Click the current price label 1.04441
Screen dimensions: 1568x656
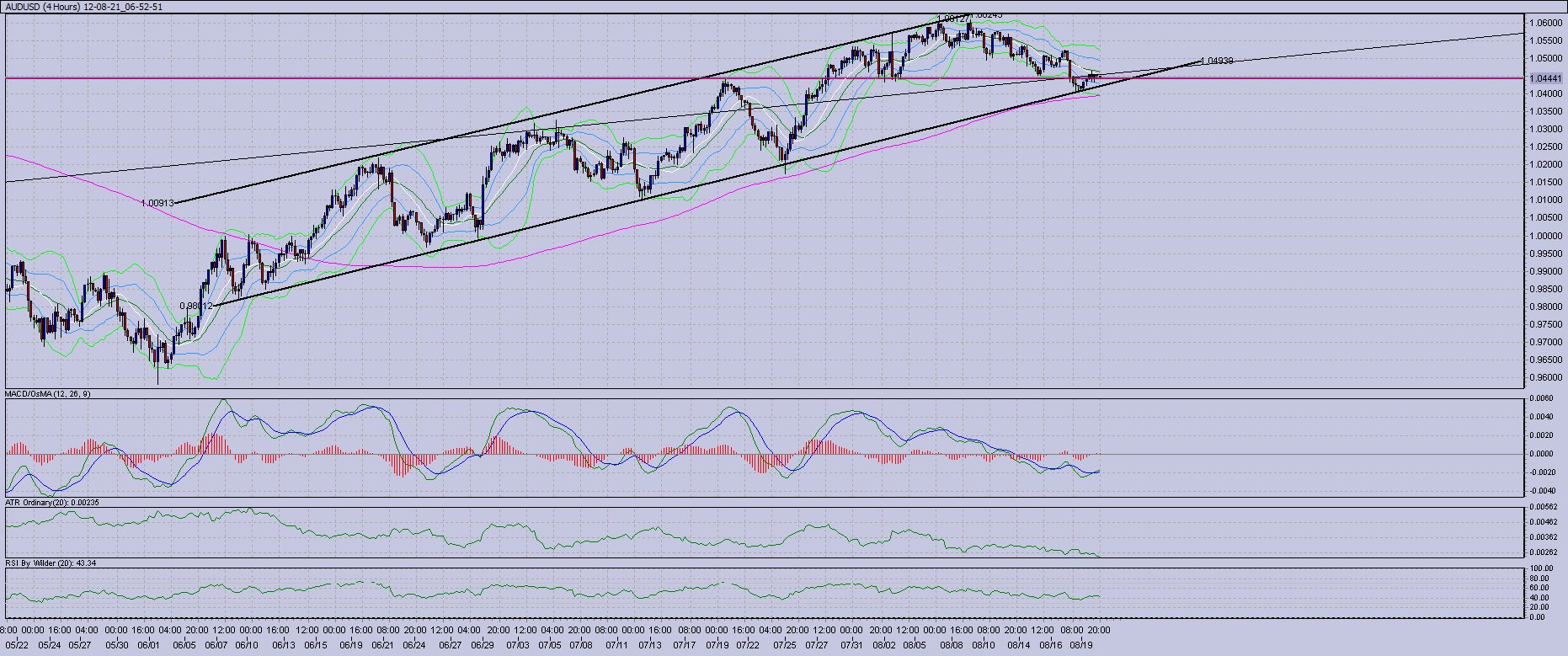tap(1546, 78)
